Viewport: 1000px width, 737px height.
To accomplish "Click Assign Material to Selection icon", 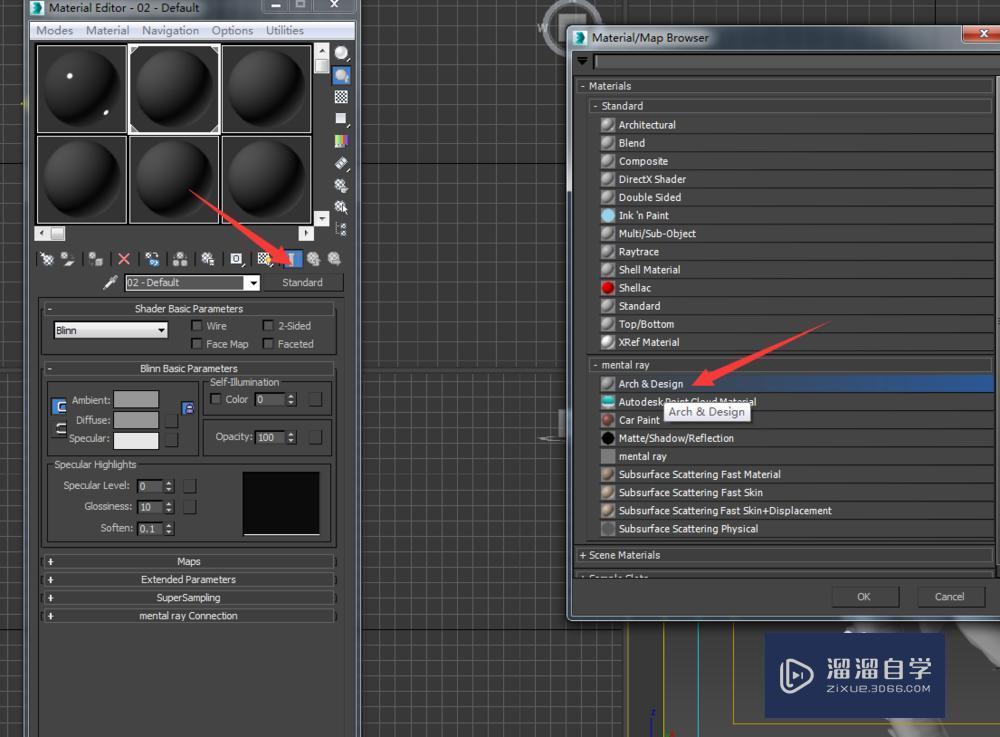I will (96, 259).
